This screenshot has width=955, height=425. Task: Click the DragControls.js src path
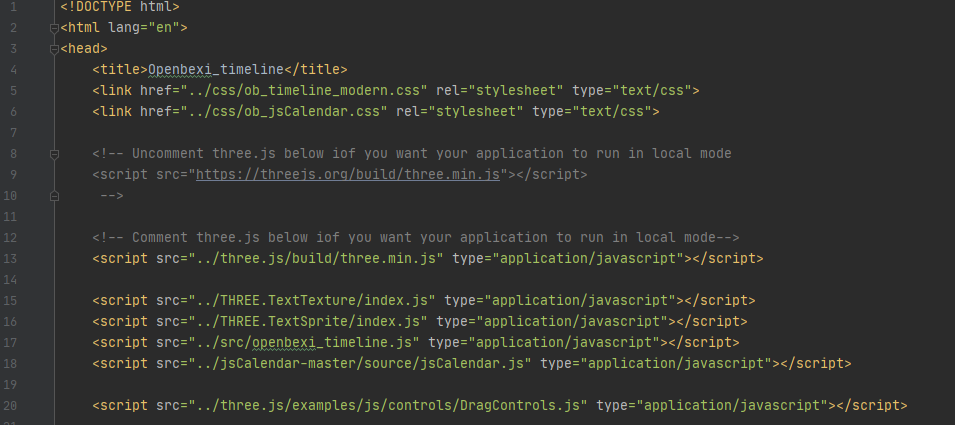(388, 406)
